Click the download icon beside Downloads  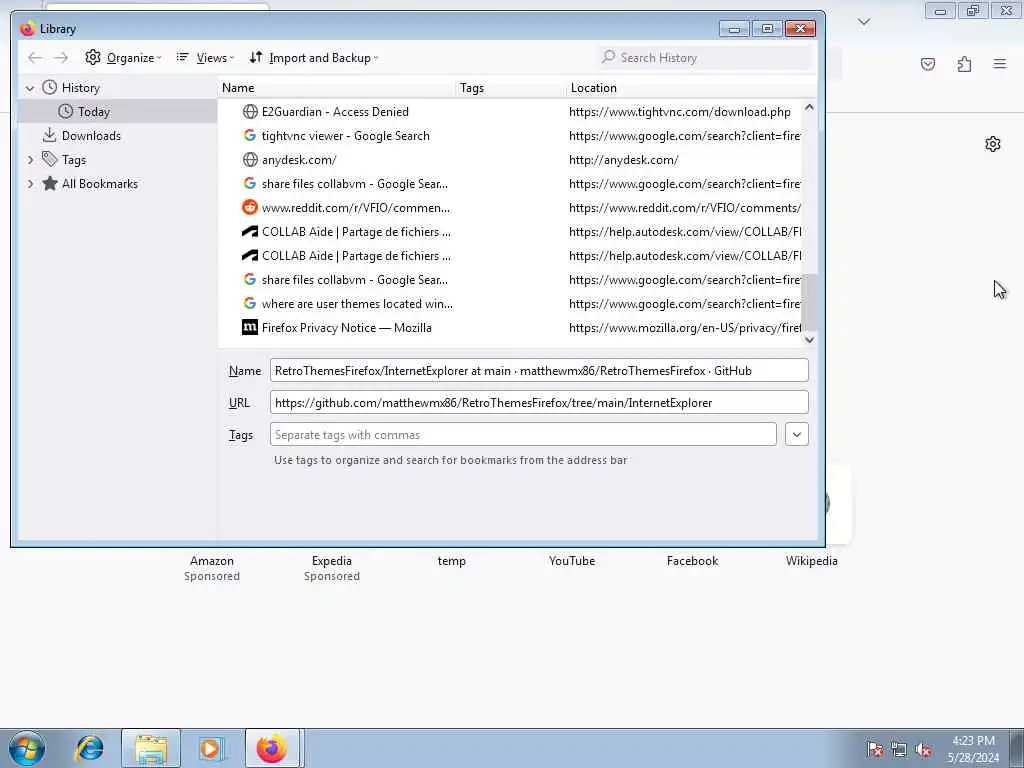(x=49, y=136)
